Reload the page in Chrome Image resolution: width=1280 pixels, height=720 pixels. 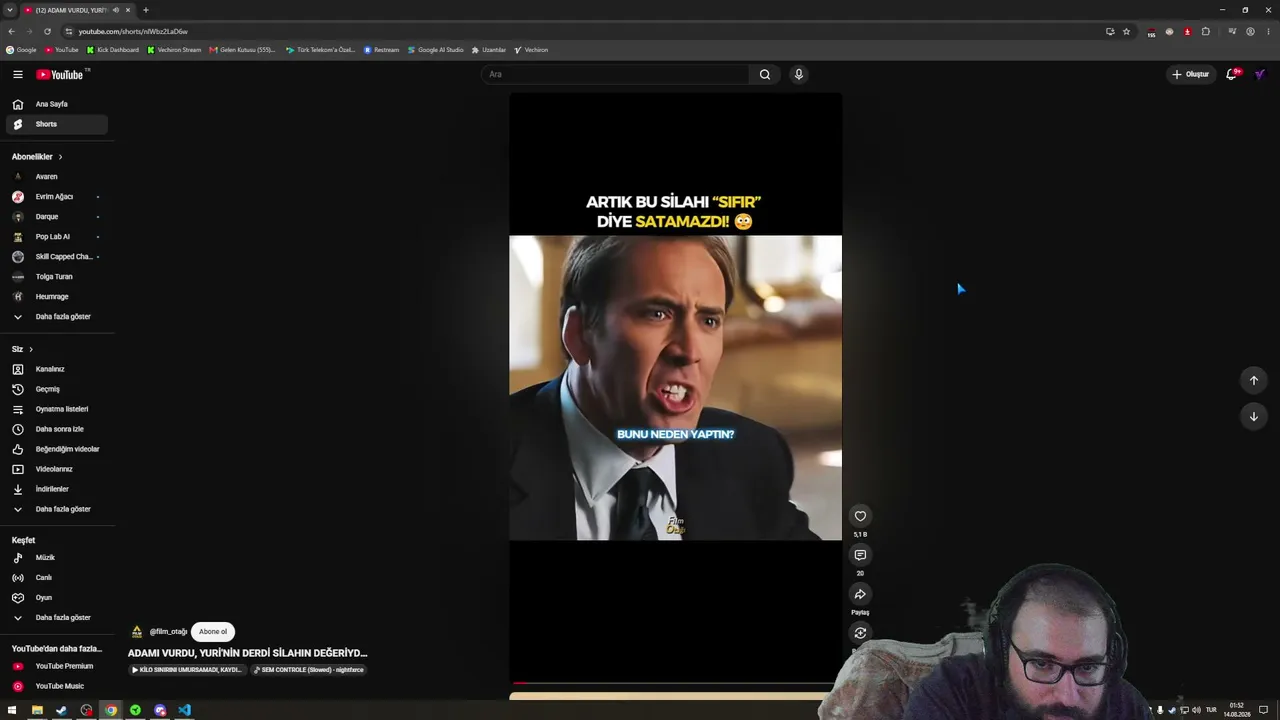tap(47, 31)
